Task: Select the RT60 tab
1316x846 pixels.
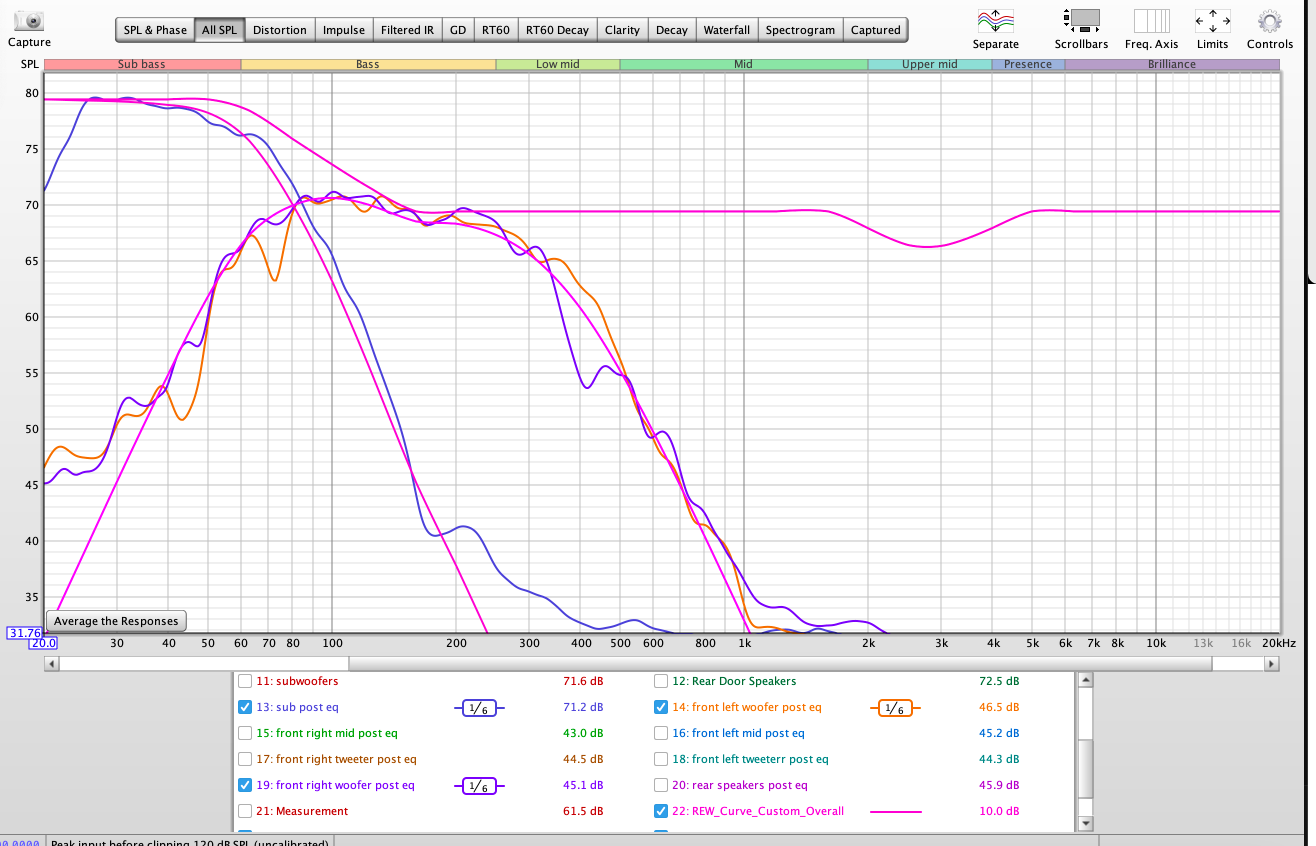Action: [x=496, y=30]
